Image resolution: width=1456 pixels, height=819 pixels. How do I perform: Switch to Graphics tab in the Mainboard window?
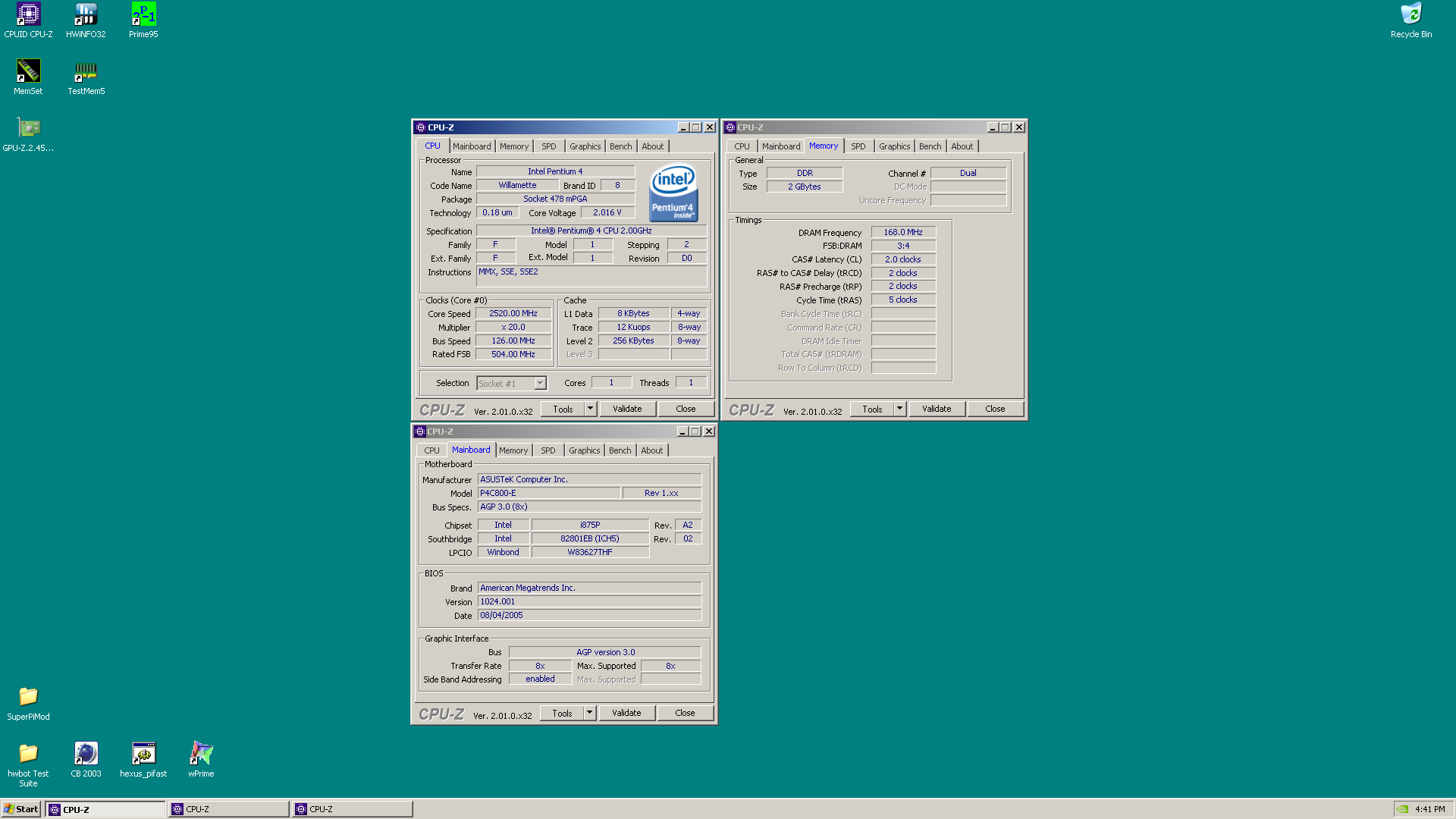(585, 450)
